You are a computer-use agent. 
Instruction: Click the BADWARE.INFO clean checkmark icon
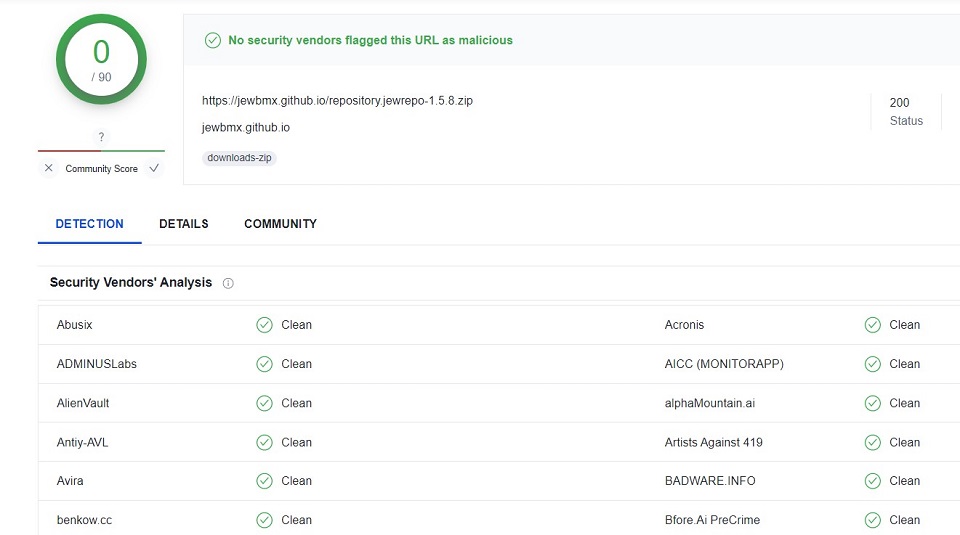click(872, 481)
